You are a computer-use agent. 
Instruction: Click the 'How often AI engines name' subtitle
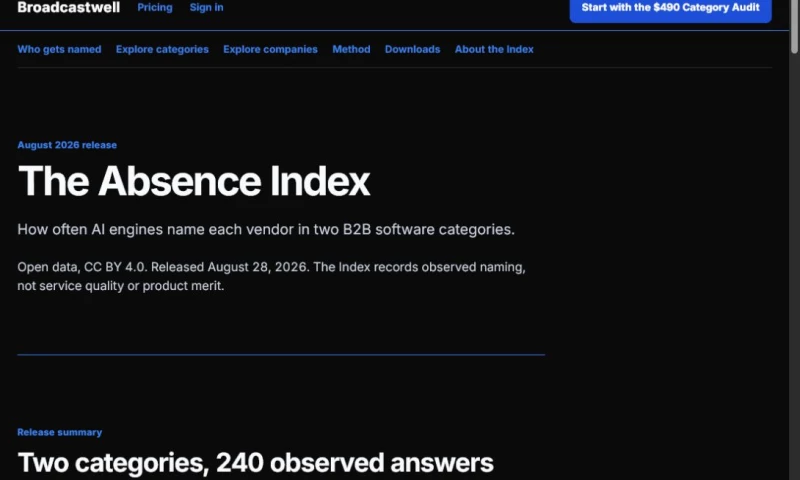pos(266,230)
